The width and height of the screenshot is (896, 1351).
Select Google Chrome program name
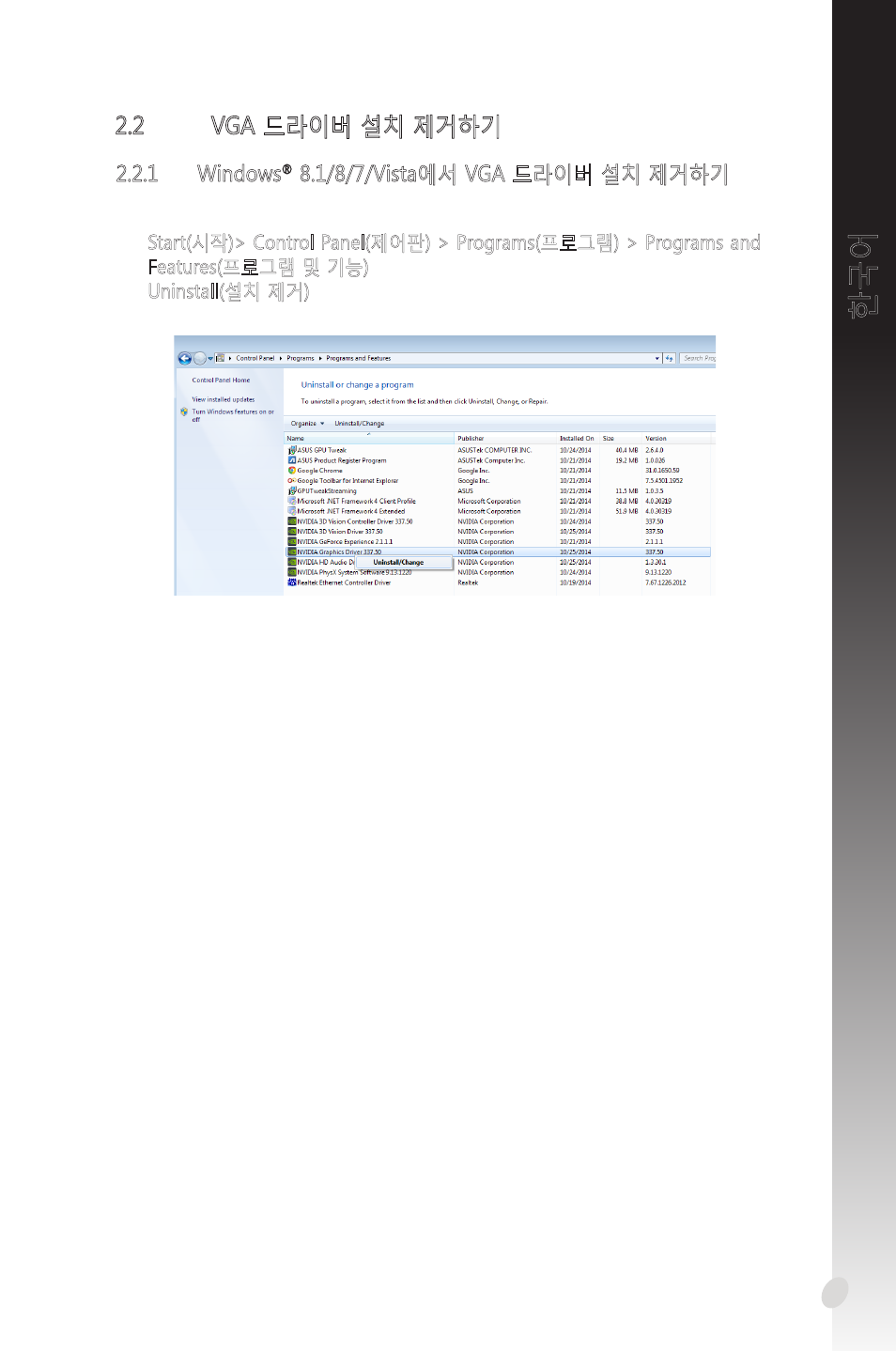[319, 471]
